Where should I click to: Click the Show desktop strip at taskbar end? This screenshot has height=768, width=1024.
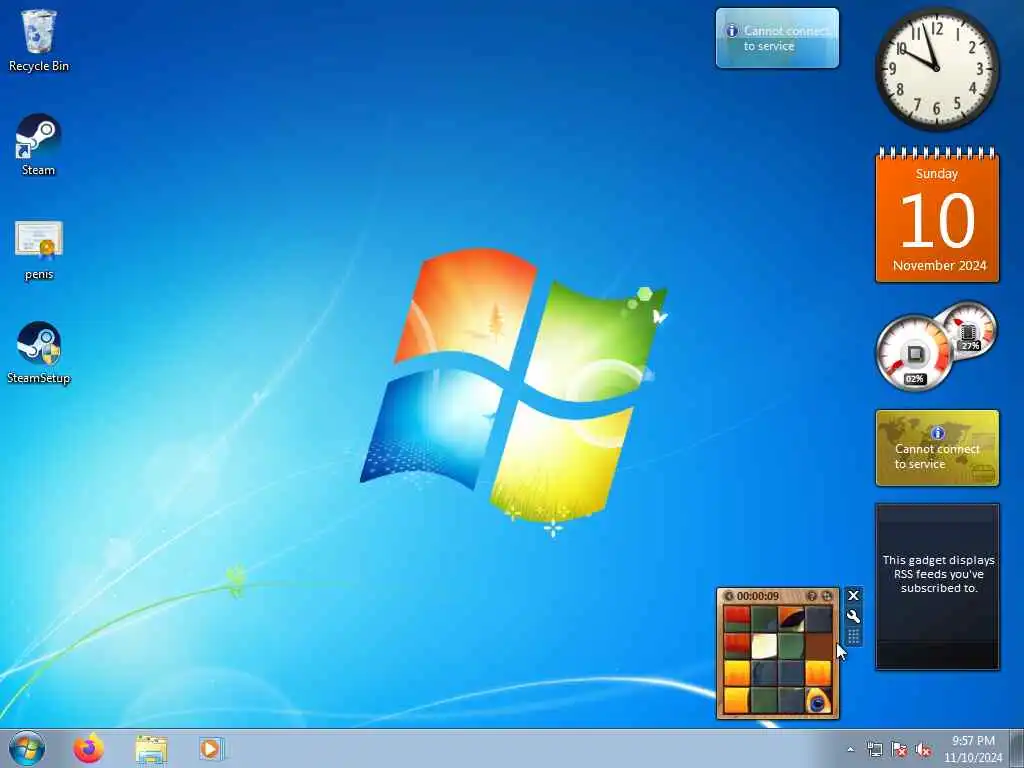(x=1017, y=748)
